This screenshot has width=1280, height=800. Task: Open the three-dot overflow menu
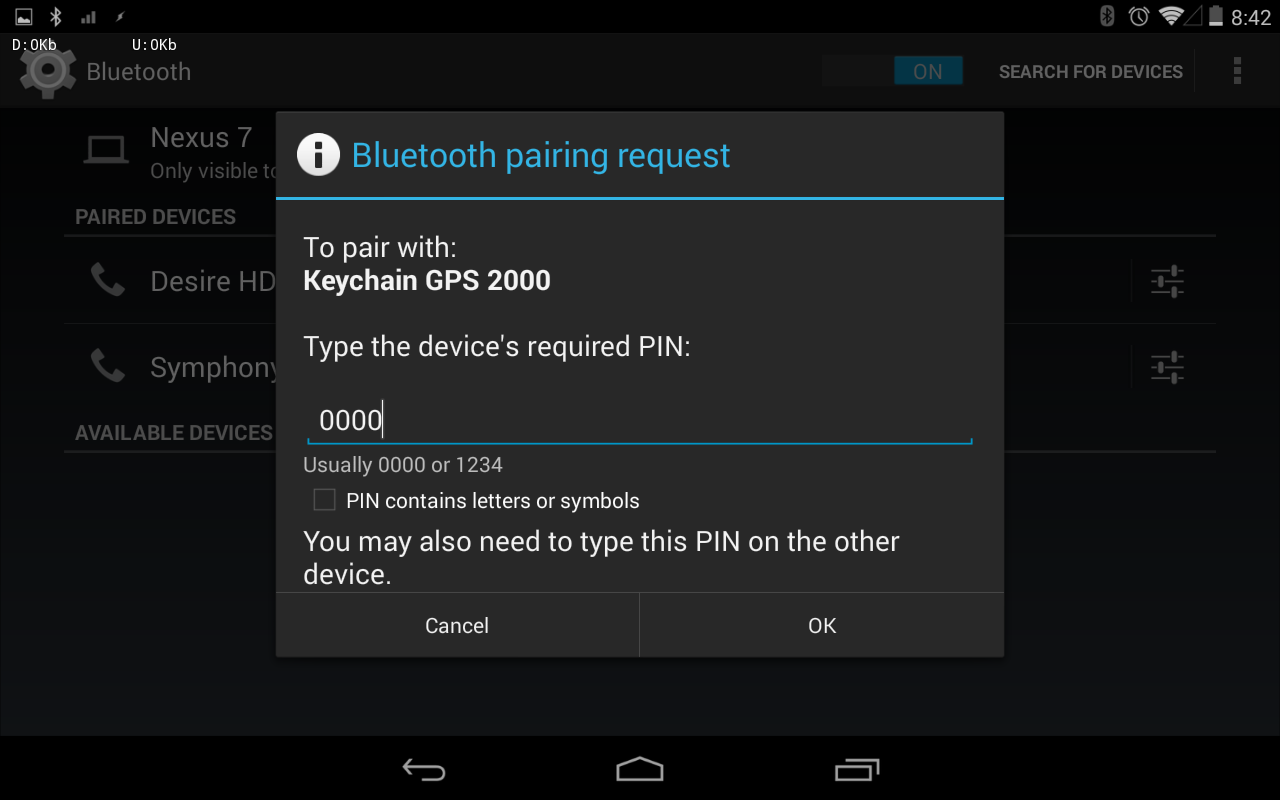pyautogui.click(x=1237, y=71)
